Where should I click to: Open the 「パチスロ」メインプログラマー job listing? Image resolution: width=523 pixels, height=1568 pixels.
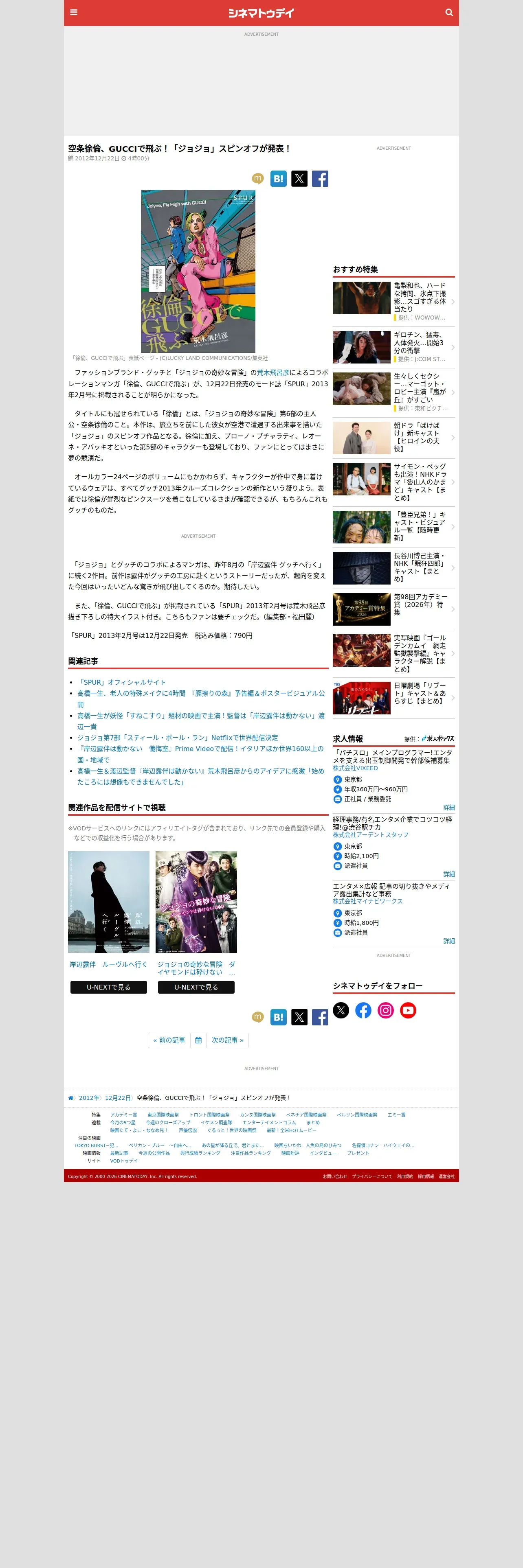pos(392,757)
